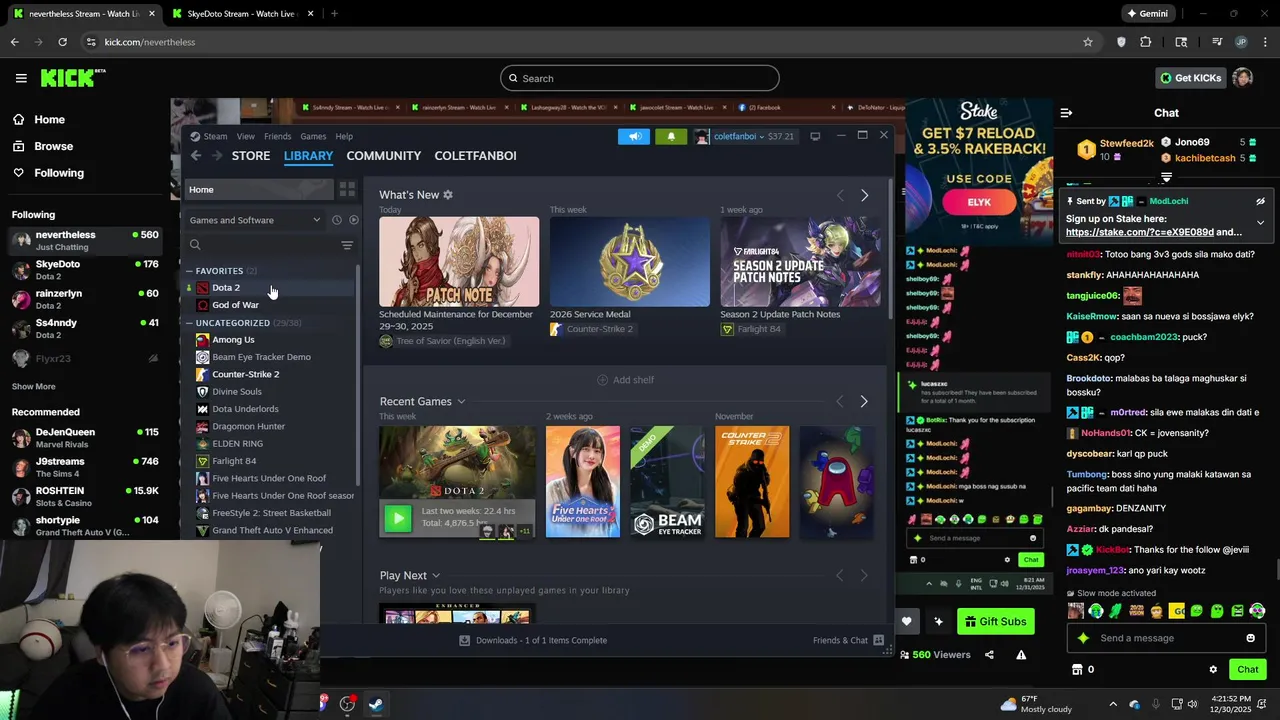Open the chat shop icon showing 0
This screenshot has width=1280, height=720.
pyautogui.click(x=1083, y=669)
